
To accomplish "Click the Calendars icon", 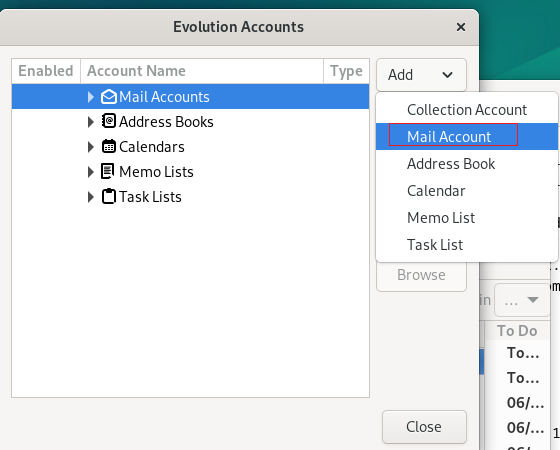I will click(109, 146).
